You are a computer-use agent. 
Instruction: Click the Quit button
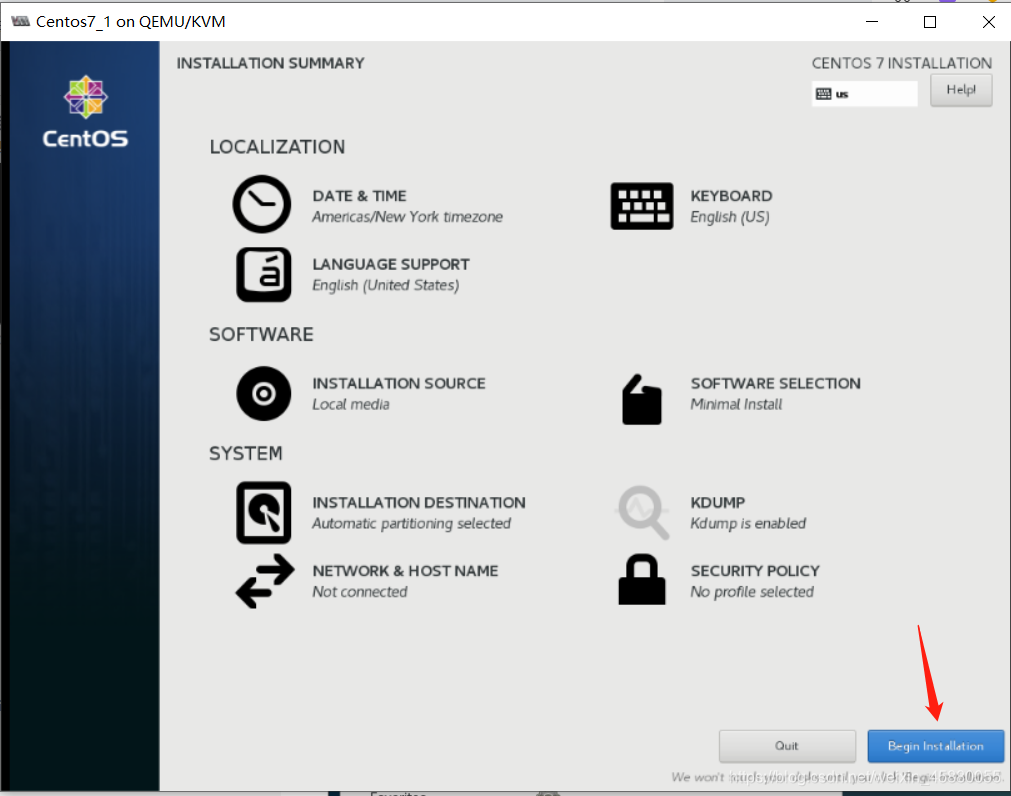pyautogui.click(x=787, y=746)
